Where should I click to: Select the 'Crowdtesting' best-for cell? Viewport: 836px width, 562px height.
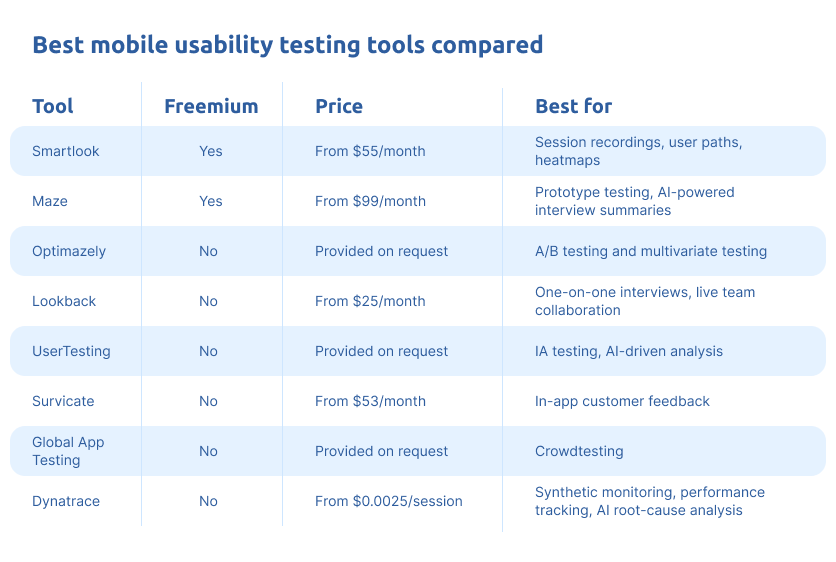(579, 451)
